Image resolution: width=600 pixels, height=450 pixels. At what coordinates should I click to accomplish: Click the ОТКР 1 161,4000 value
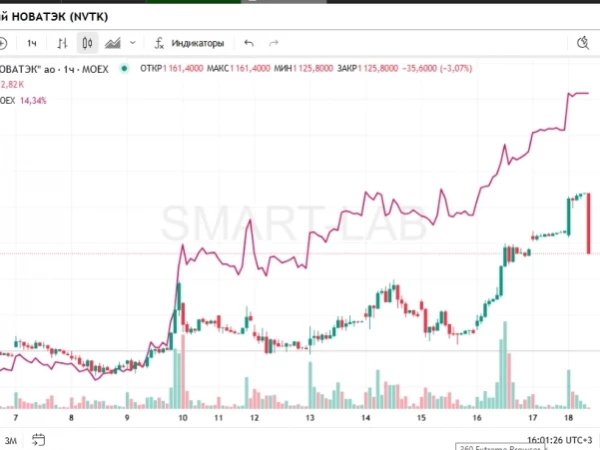(x=171, y=68)
